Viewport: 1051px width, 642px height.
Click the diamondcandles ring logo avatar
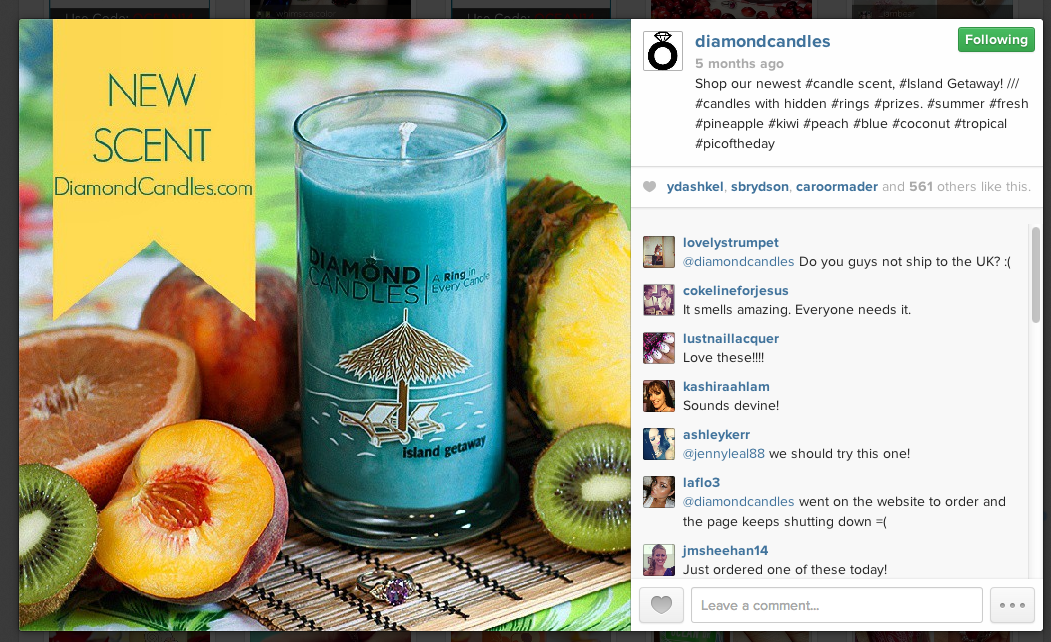coord(662,51)
